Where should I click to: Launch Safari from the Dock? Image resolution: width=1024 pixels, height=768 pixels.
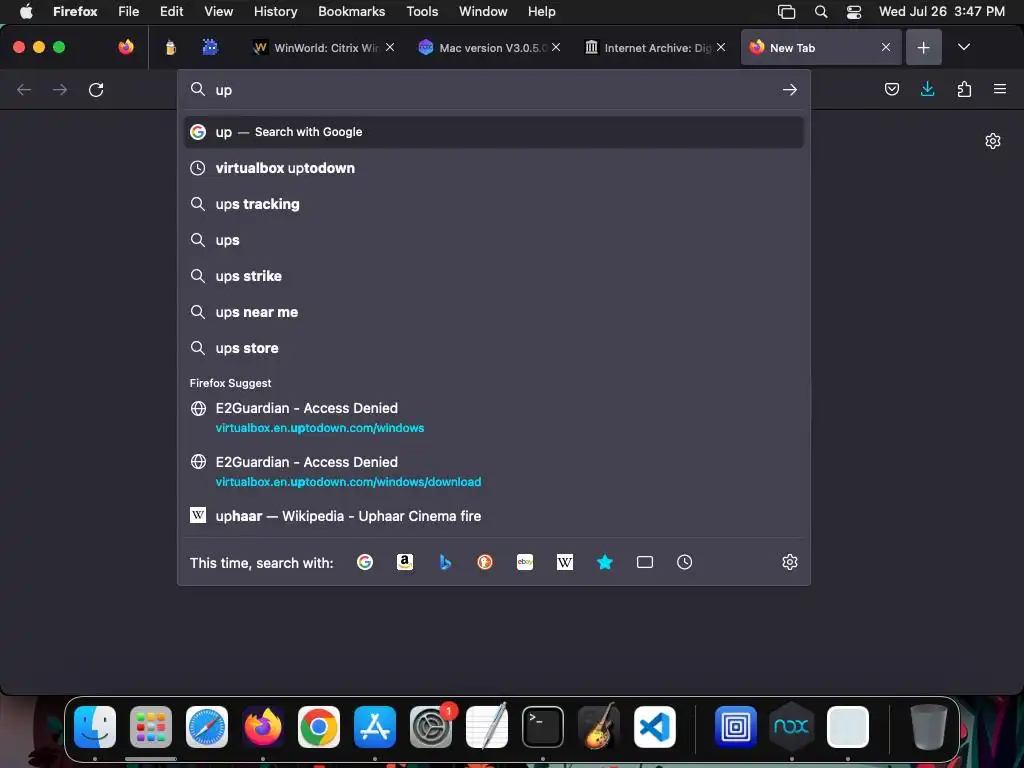coord(207,727)
